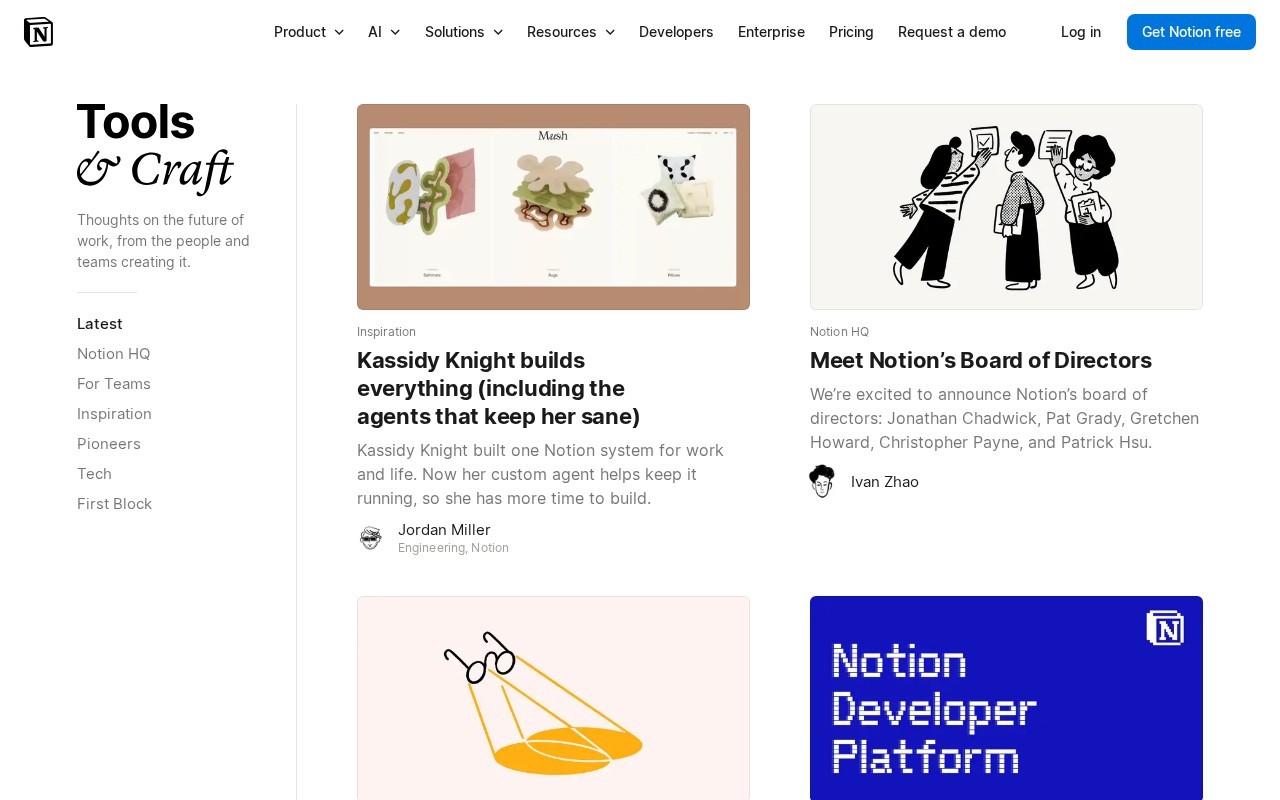Screen dimensions: 1280x800
Task: Go to the Developers page
Action: tap(676, 32)
